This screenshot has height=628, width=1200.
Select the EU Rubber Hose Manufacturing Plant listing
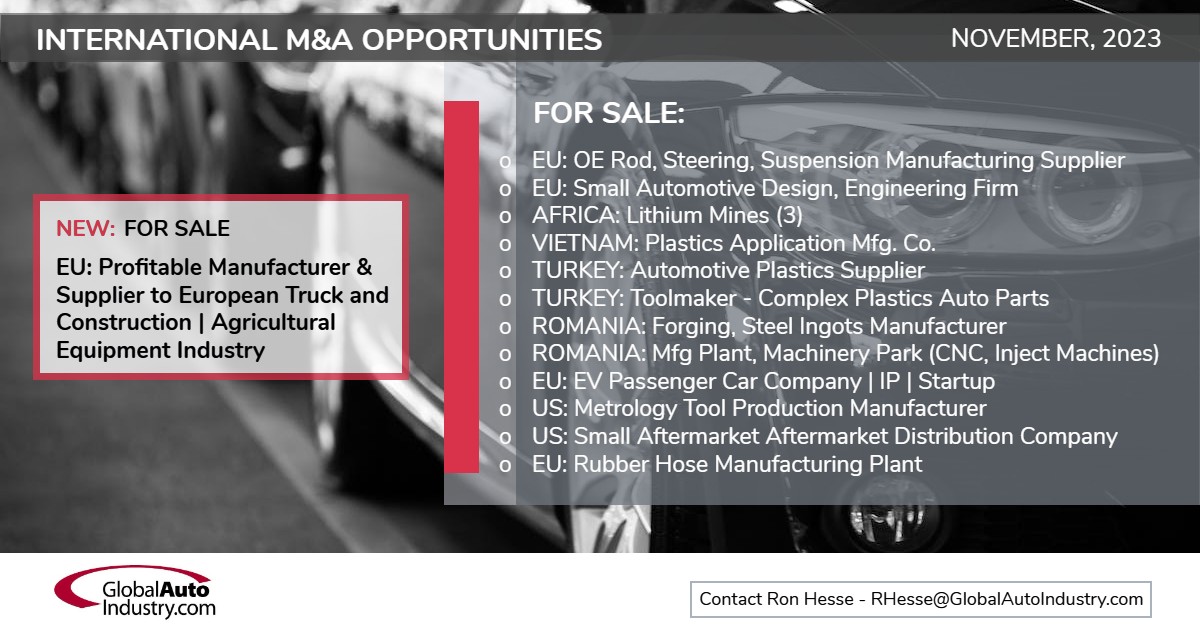click(727, 464)
